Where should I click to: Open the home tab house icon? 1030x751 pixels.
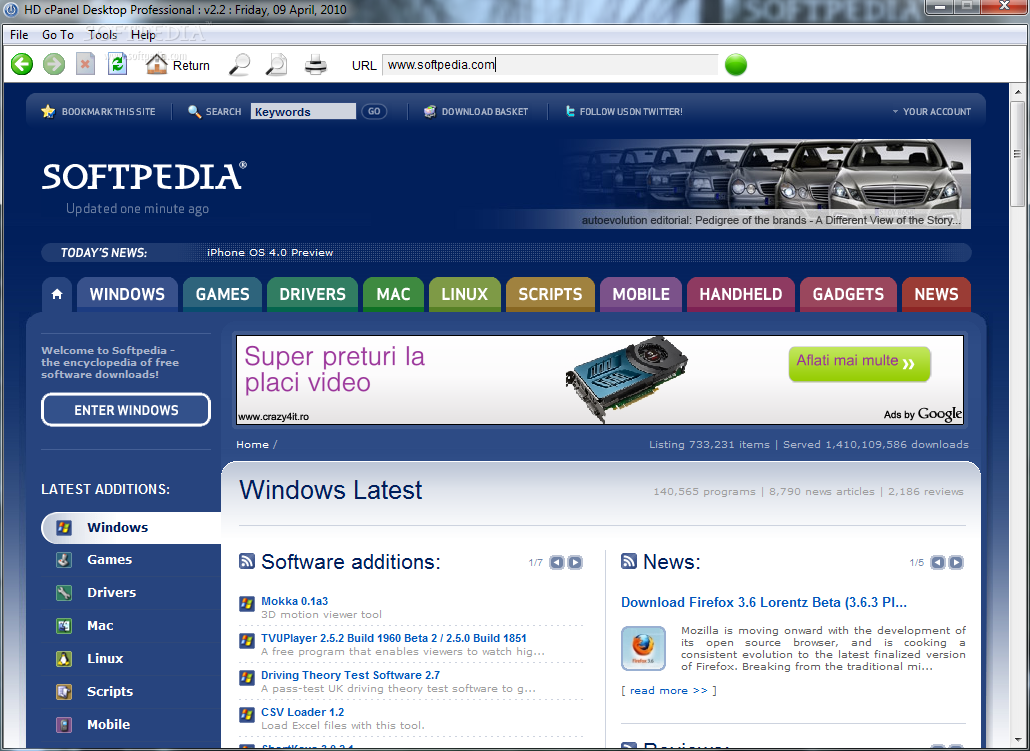coord(57,294)
